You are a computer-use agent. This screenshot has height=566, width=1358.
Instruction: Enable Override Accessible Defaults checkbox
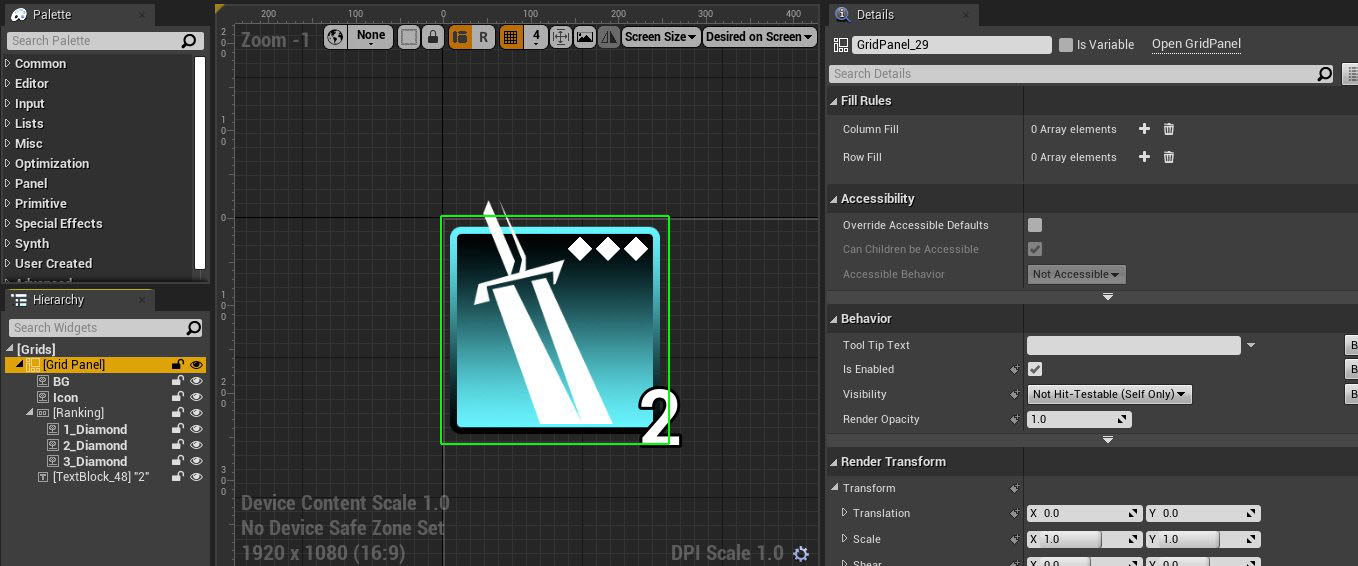point(1035,225)
